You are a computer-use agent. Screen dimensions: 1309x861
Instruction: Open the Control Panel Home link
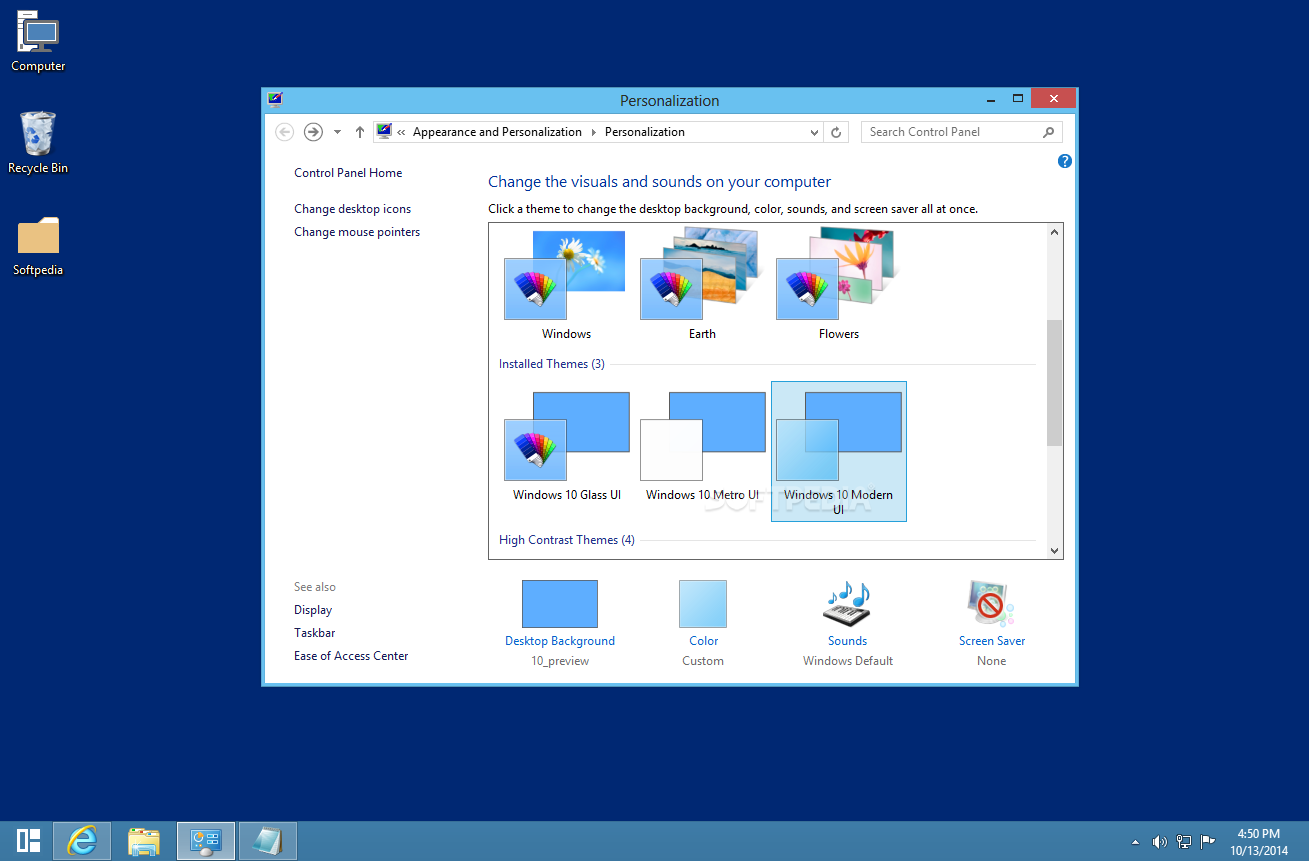tap(347, 172)
